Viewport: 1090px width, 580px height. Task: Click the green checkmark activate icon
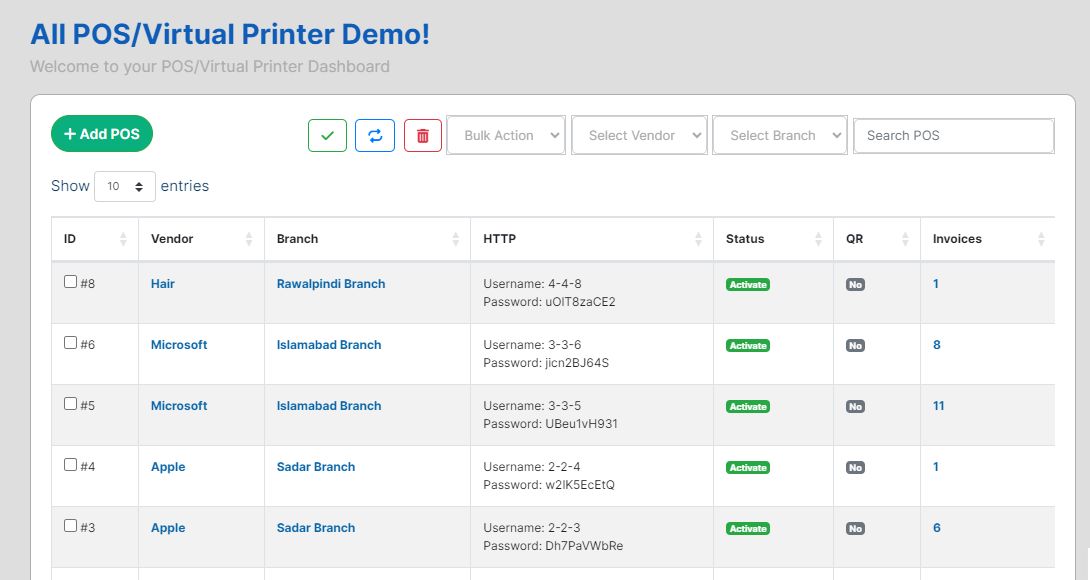327,136
